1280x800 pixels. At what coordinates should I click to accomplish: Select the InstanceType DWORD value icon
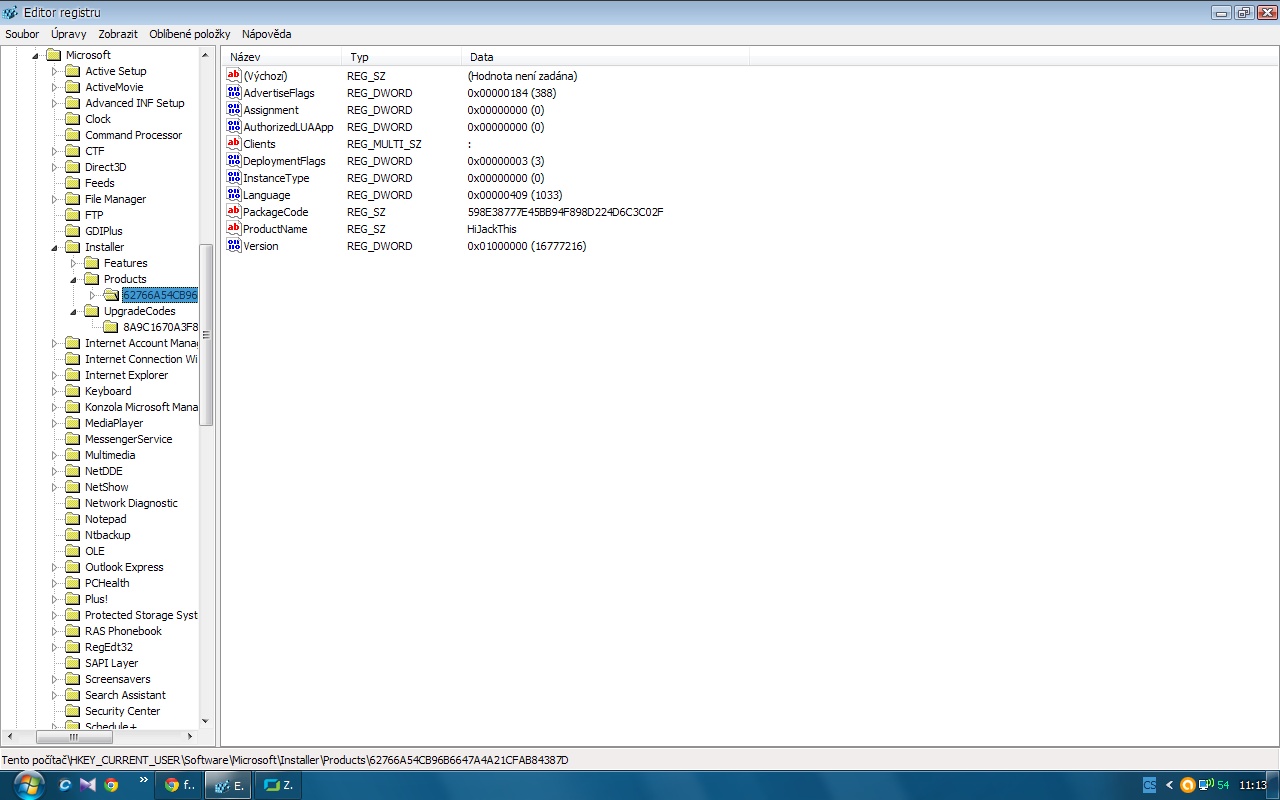pos(234,177)
